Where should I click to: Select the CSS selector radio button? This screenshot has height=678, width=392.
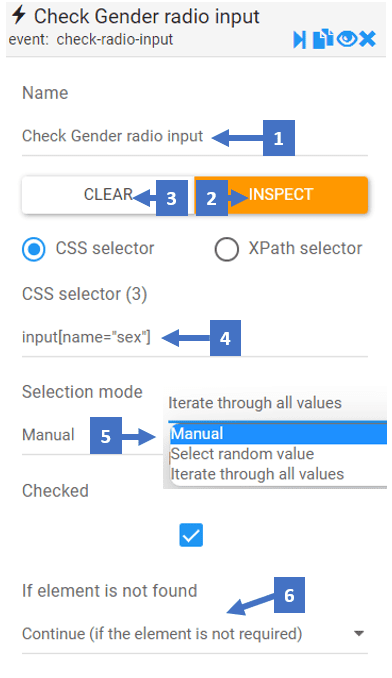[34, 249]
